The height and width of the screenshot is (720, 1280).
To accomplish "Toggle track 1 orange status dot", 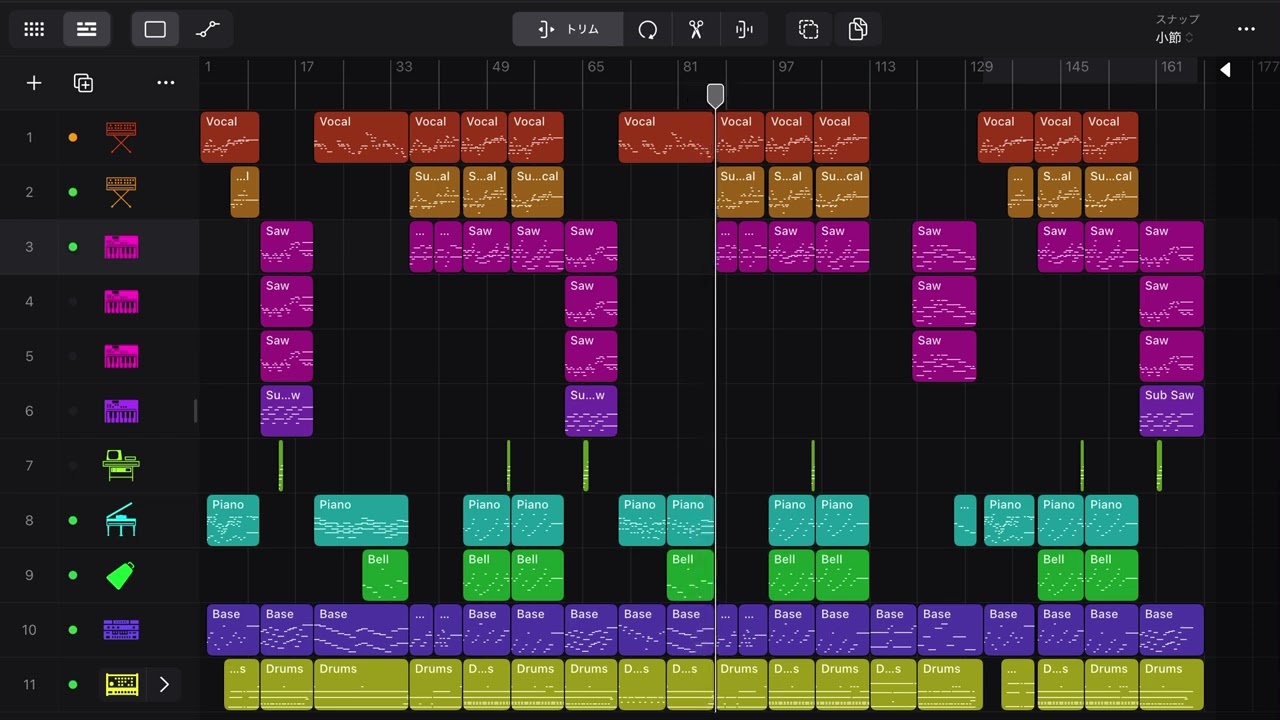I will [x=72, y=137].
